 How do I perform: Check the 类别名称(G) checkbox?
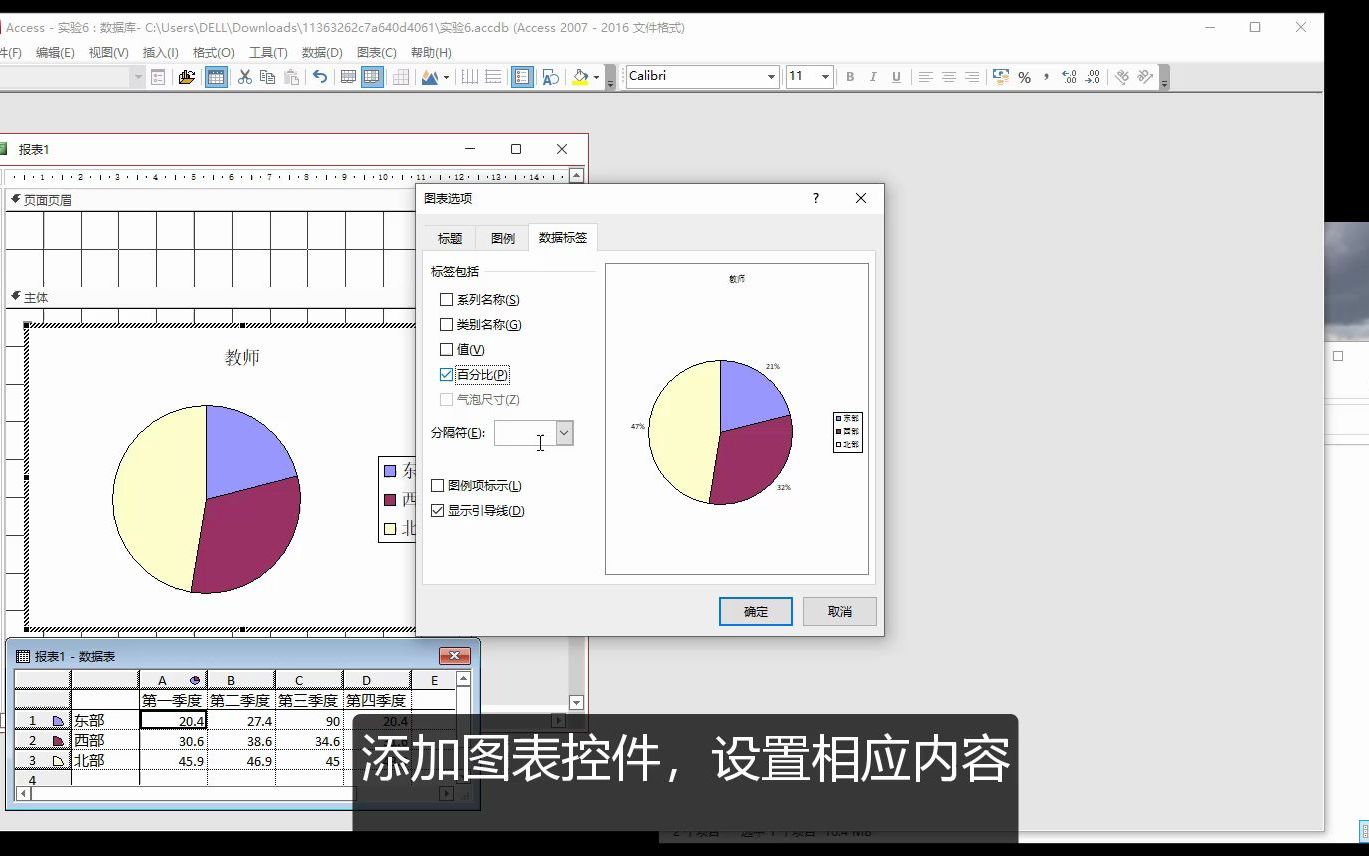tap(446, 325)
